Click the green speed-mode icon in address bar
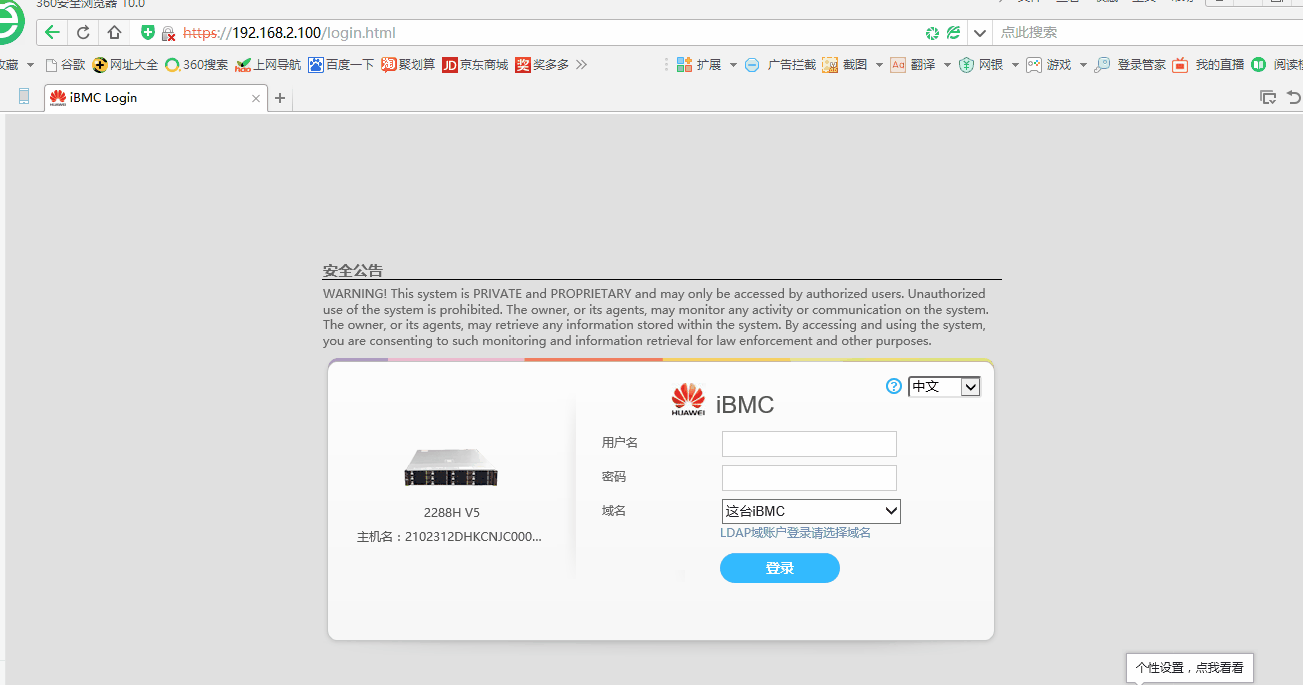This screenshot has height=685, width=1303. tap(932, 33)
